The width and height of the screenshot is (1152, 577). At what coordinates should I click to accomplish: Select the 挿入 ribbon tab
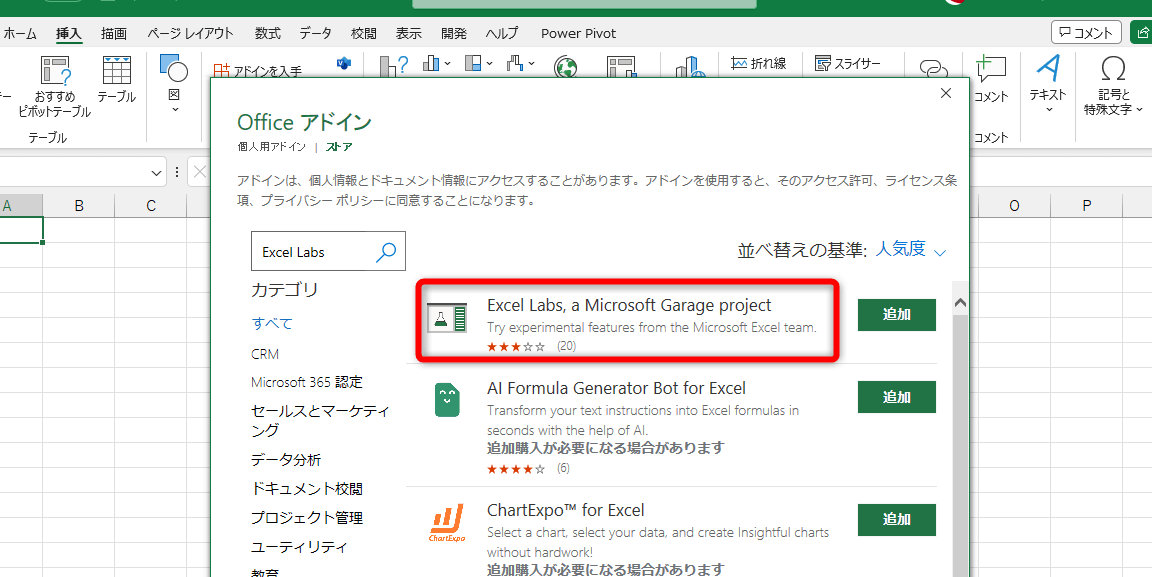[x=69, y=33]
